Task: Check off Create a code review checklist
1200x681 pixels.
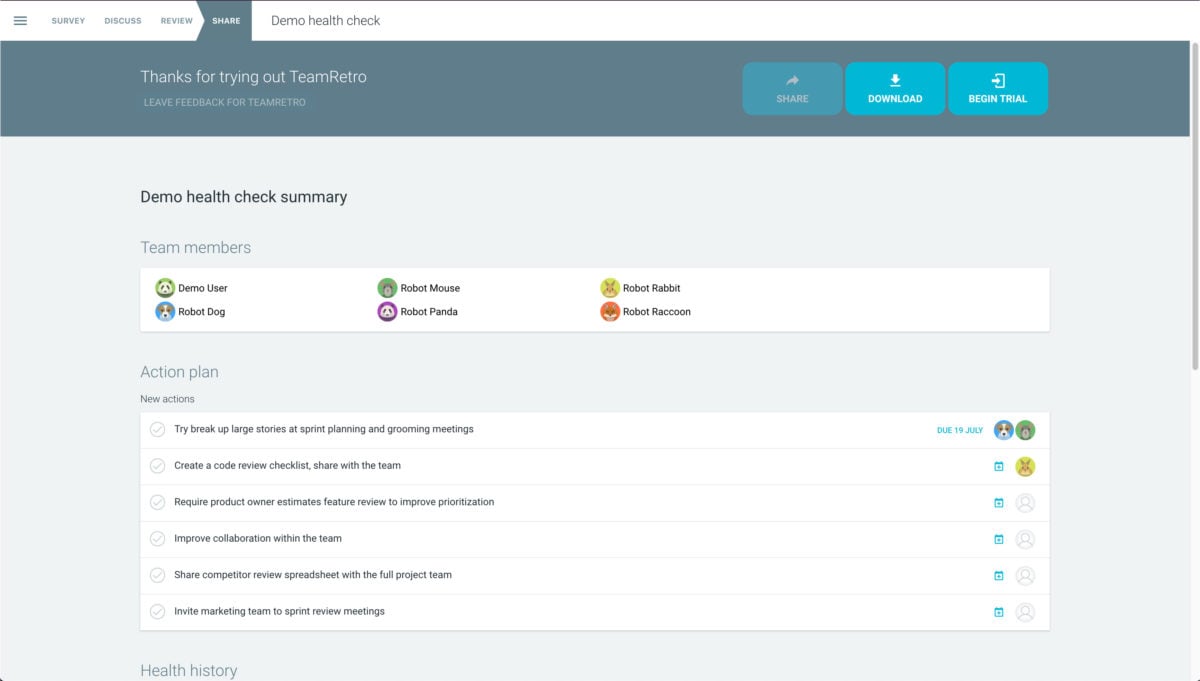Action: pos(157,466)
